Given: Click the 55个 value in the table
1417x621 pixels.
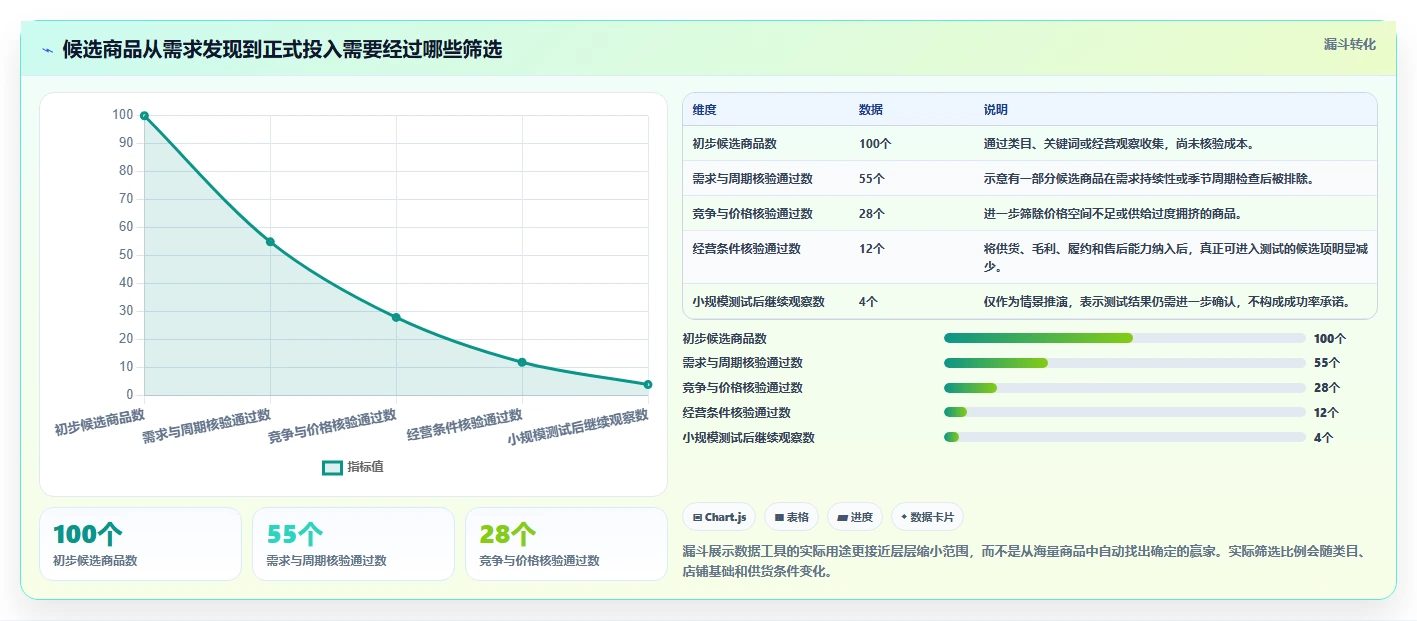Looking at the screenshot, I should pyautogui.click(x=871, y=179).
